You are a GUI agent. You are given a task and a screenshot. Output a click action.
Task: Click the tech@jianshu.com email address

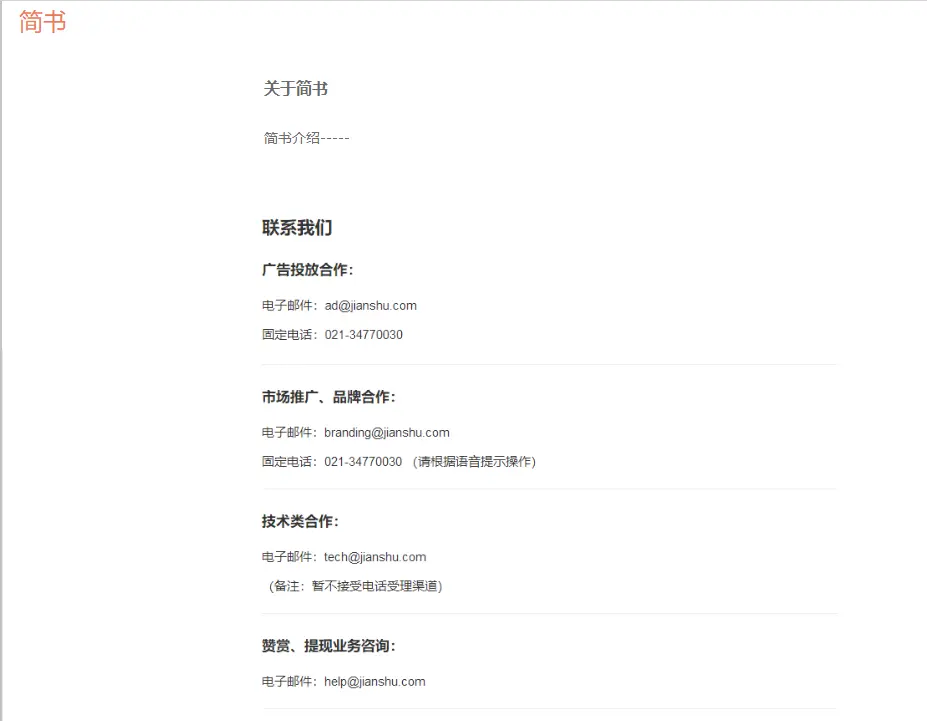[375, 557]
